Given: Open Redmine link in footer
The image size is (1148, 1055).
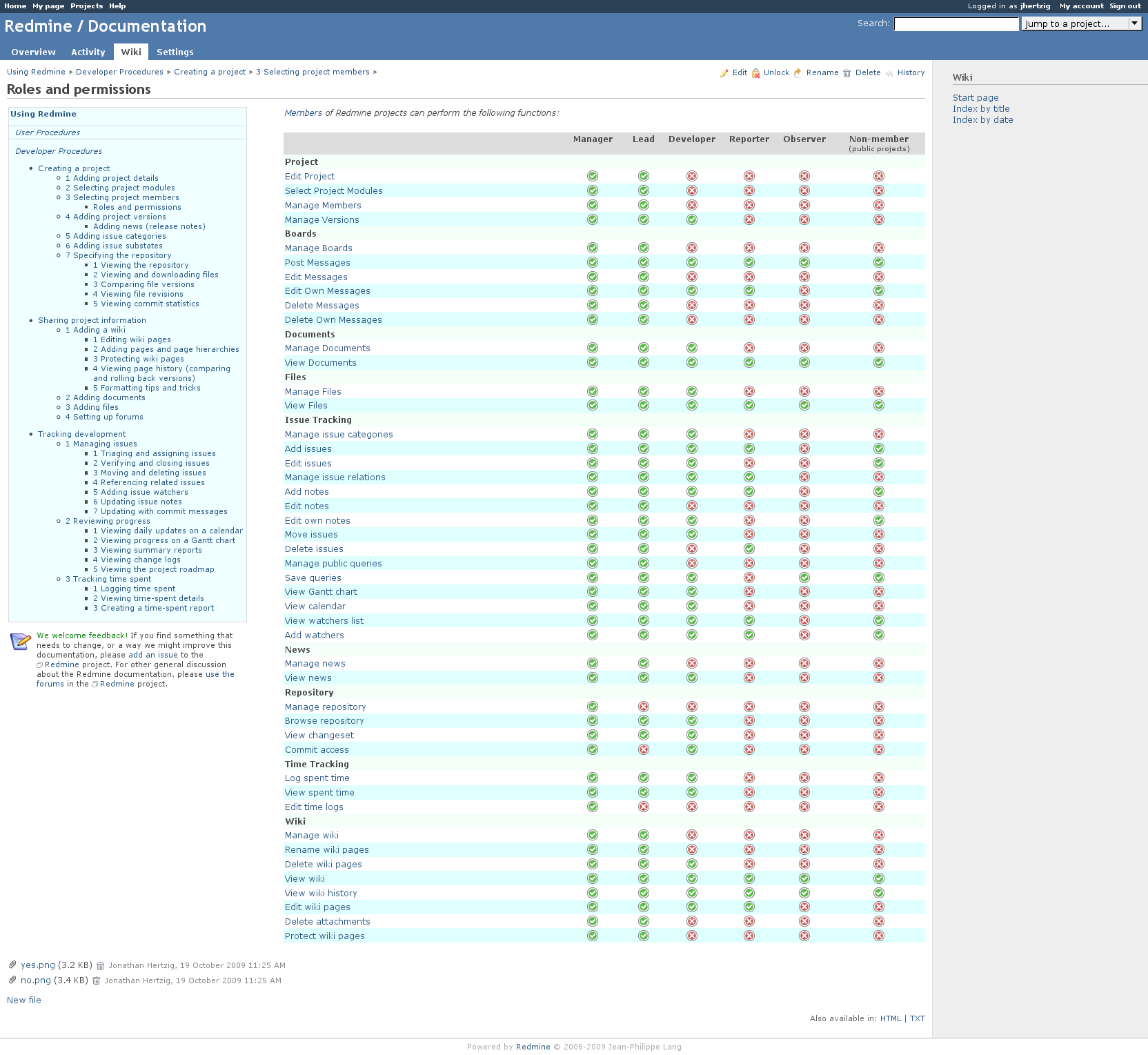Looking at the screenshot, I should 533,1047.
